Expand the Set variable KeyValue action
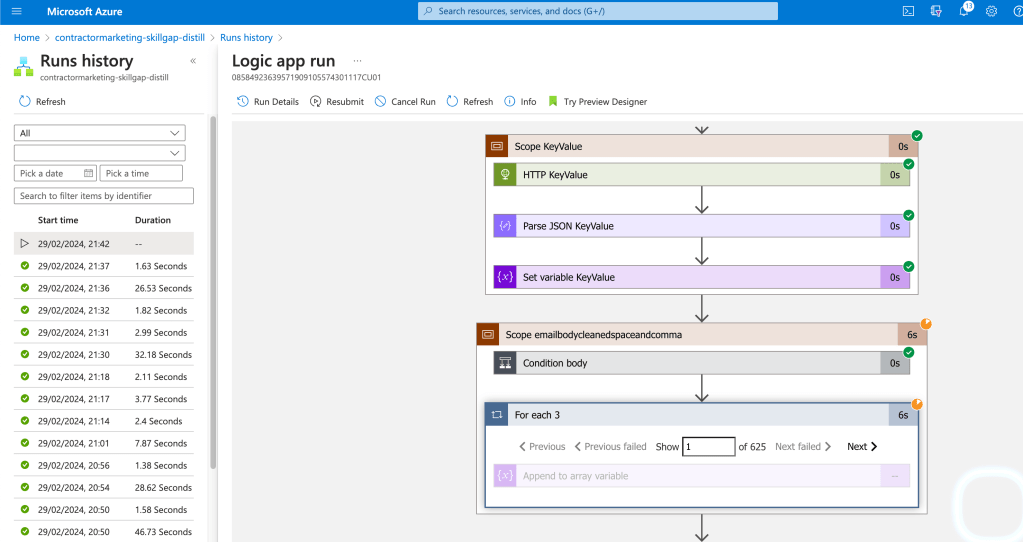Viewport: 1023px width, 542px height. point(701,277)
